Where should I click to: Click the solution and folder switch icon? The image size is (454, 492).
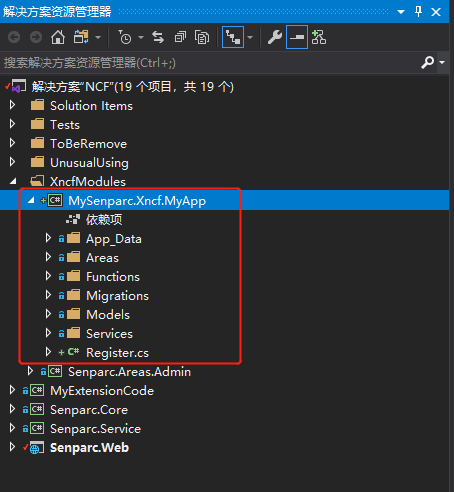(x=81, y=37)
